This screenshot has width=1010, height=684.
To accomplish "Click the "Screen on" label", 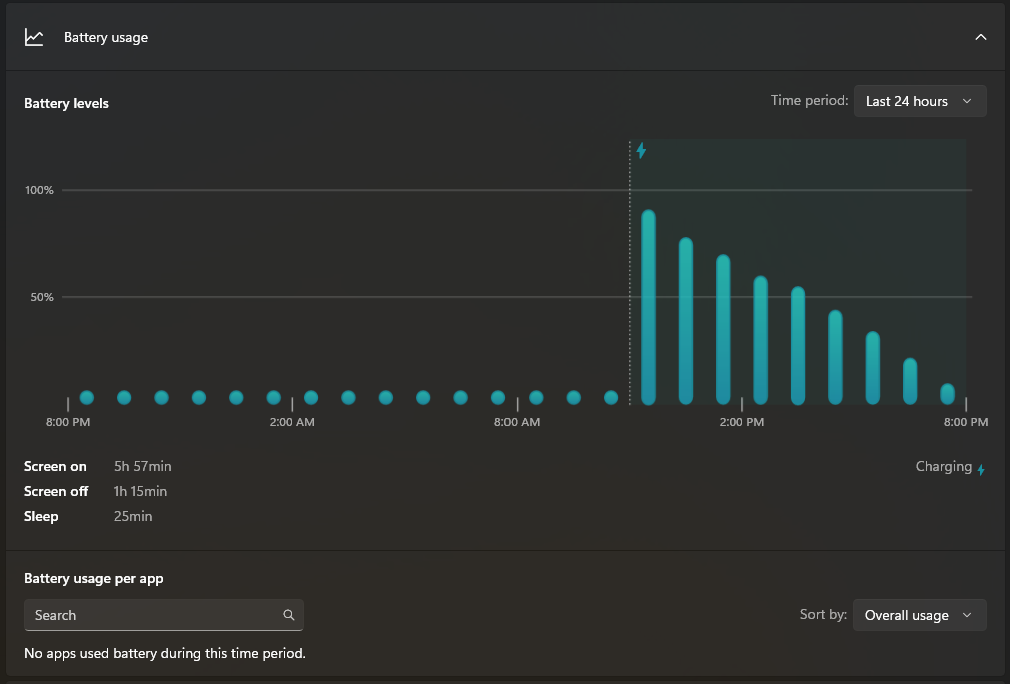I will point(55,466).
